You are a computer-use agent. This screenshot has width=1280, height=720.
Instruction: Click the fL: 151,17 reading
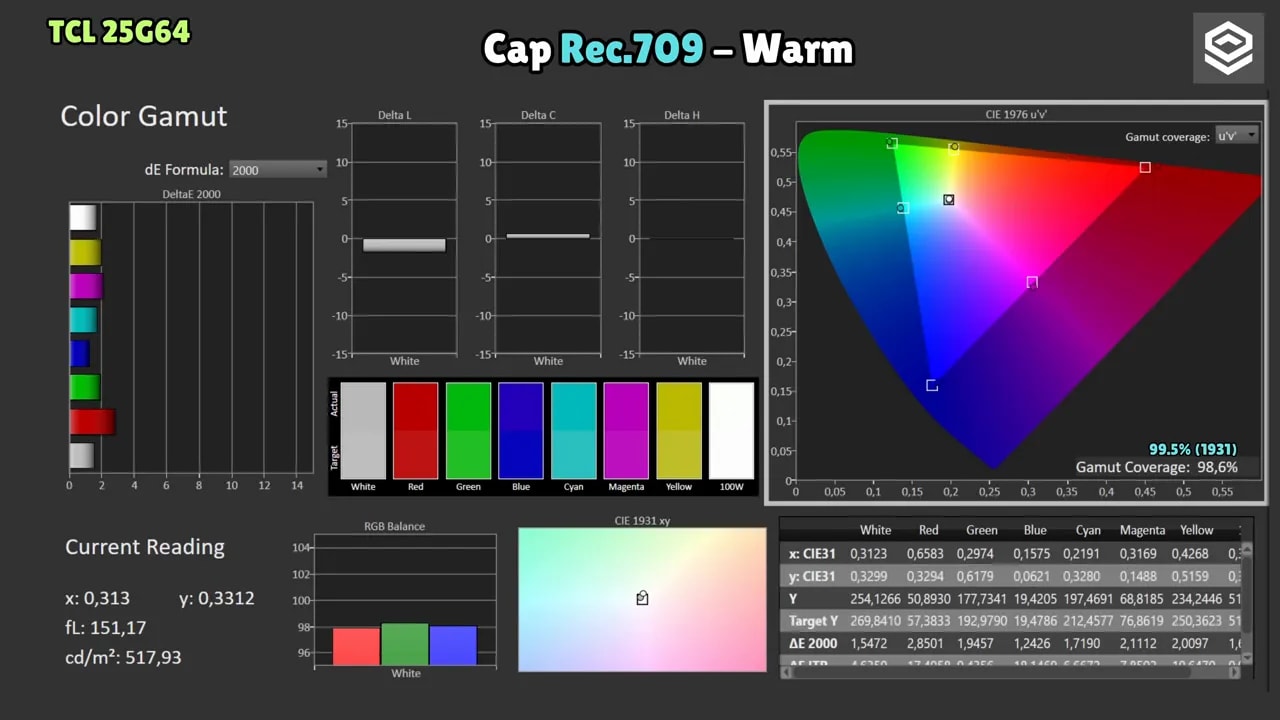tap(105, 628)
